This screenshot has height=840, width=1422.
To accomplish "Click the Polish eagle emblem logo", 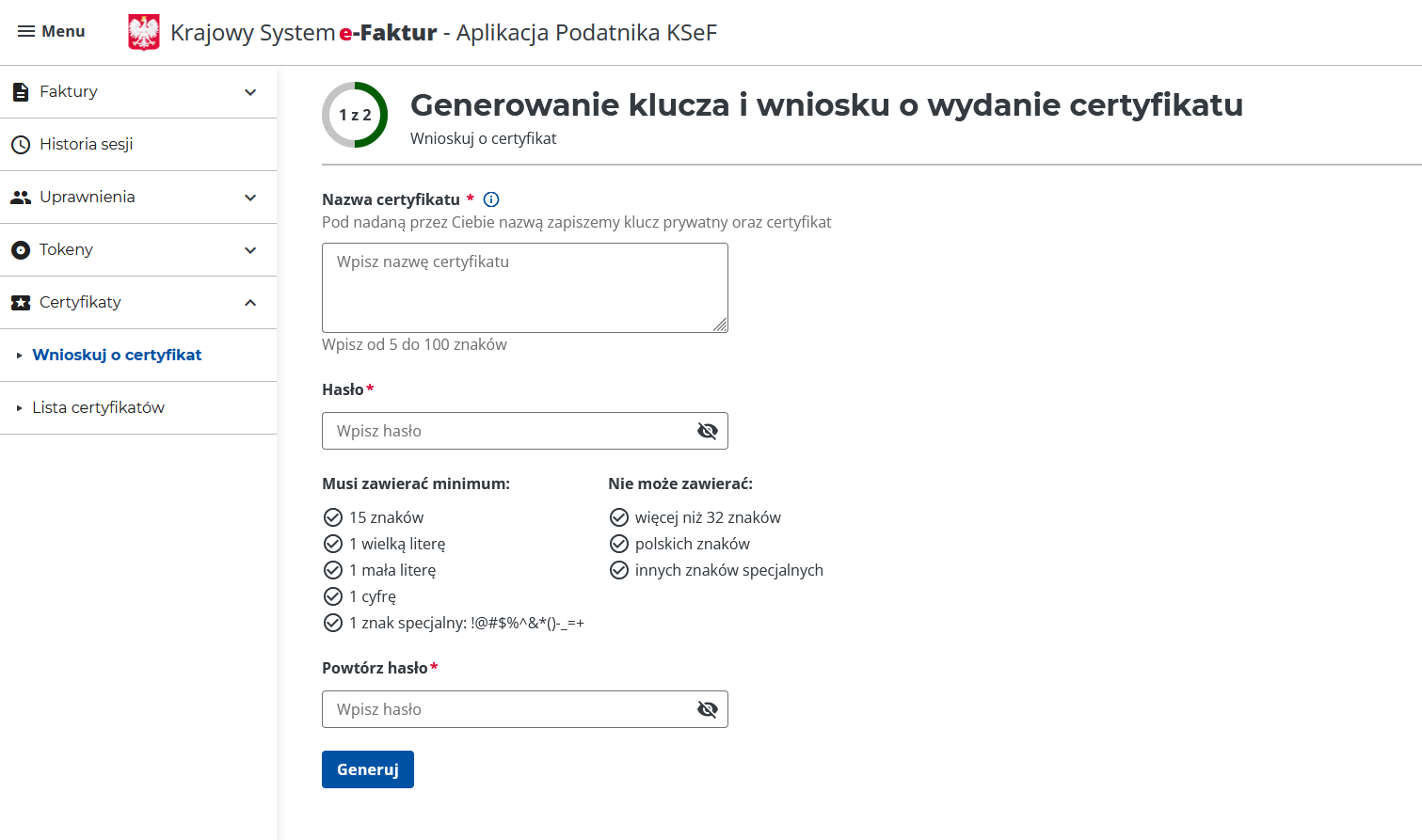I will (143, 31).
